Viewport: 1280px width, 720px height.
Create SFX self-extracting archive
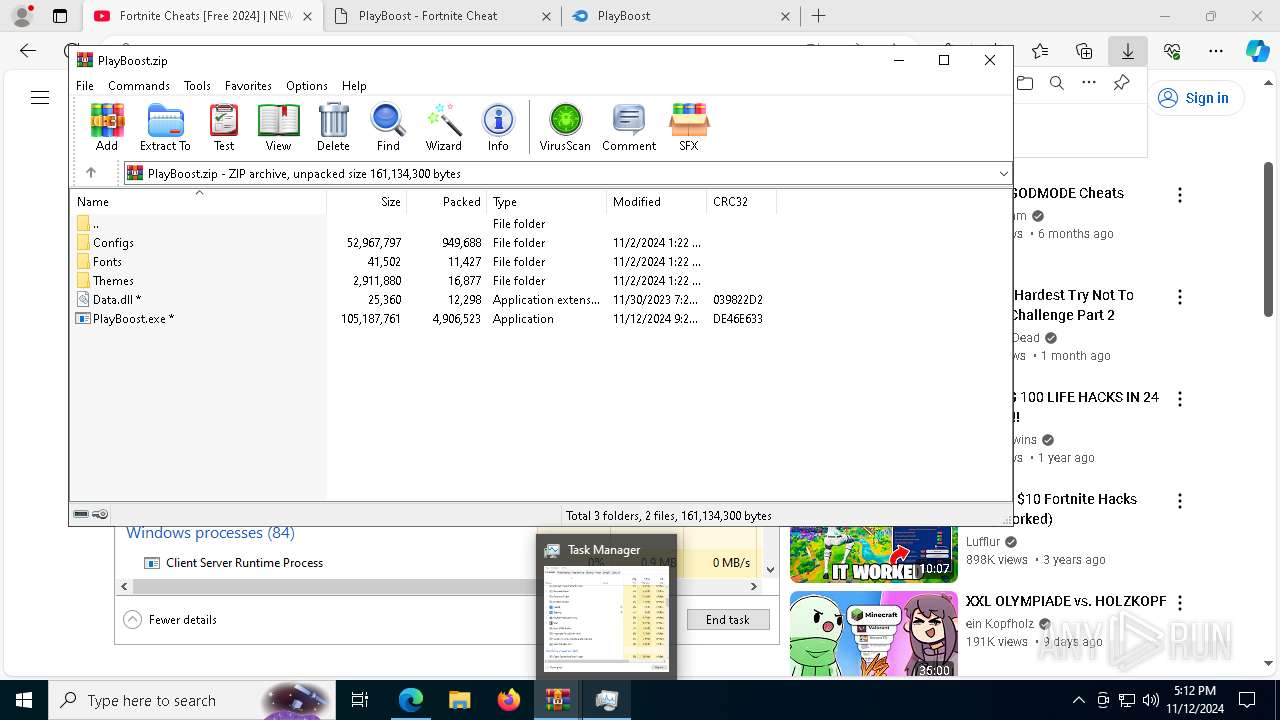pos(689,127)
